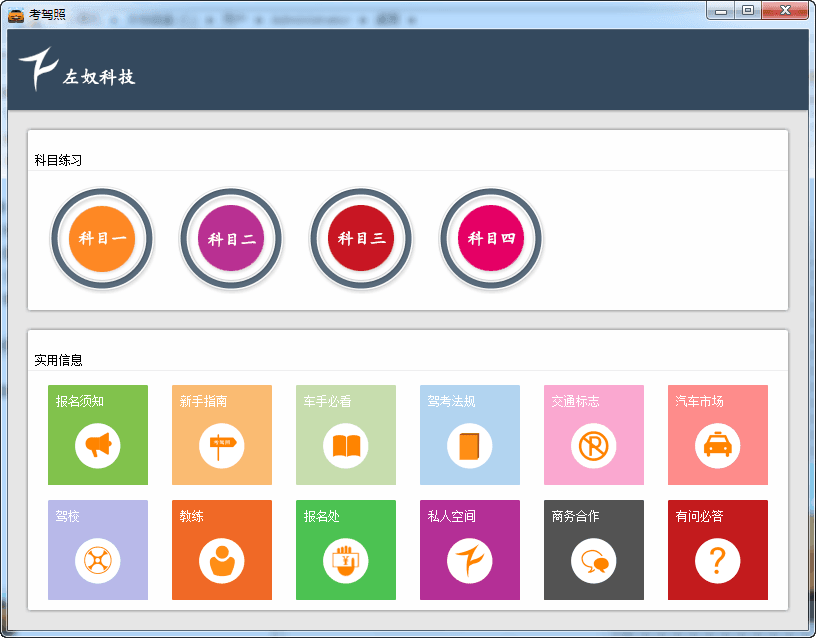Open the 教练 person tile
The width and height of the screenshot is (816, 638).
(222, 550)
